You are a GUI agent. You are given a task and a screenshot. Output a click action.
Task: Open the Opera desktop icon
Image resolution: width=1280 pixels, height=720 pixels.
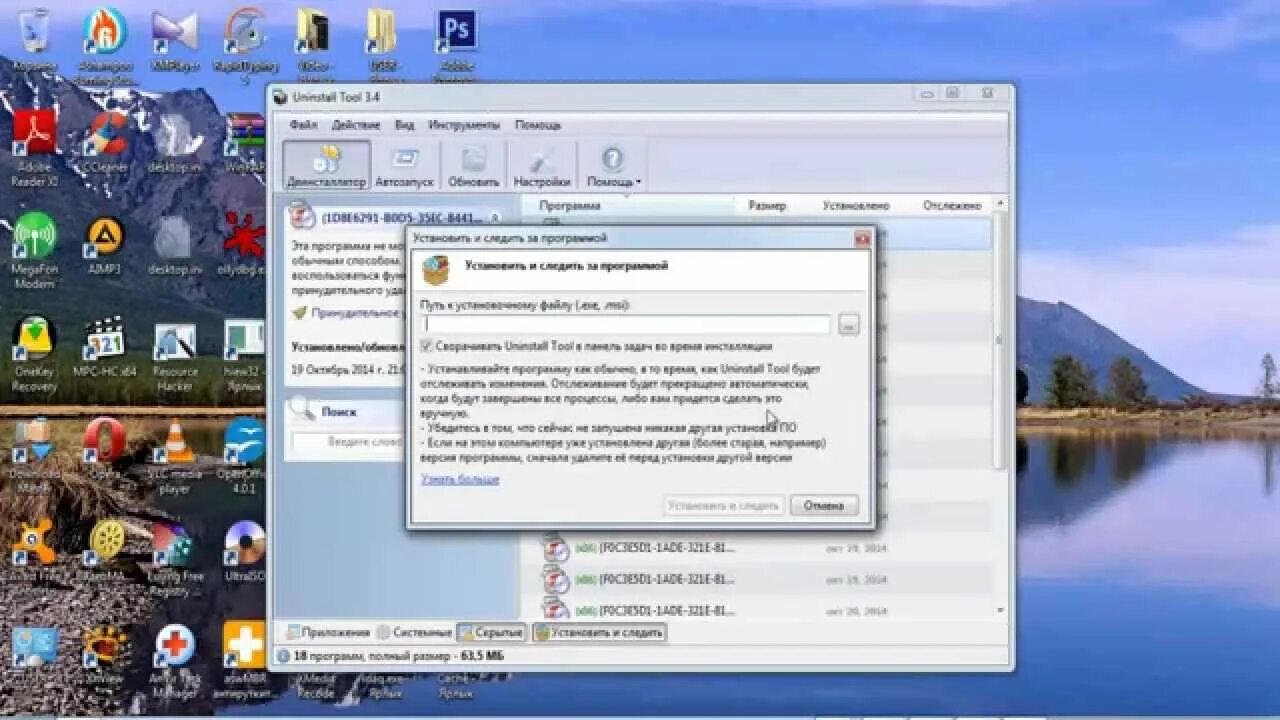pyautogui.click(x=105, y=448)
